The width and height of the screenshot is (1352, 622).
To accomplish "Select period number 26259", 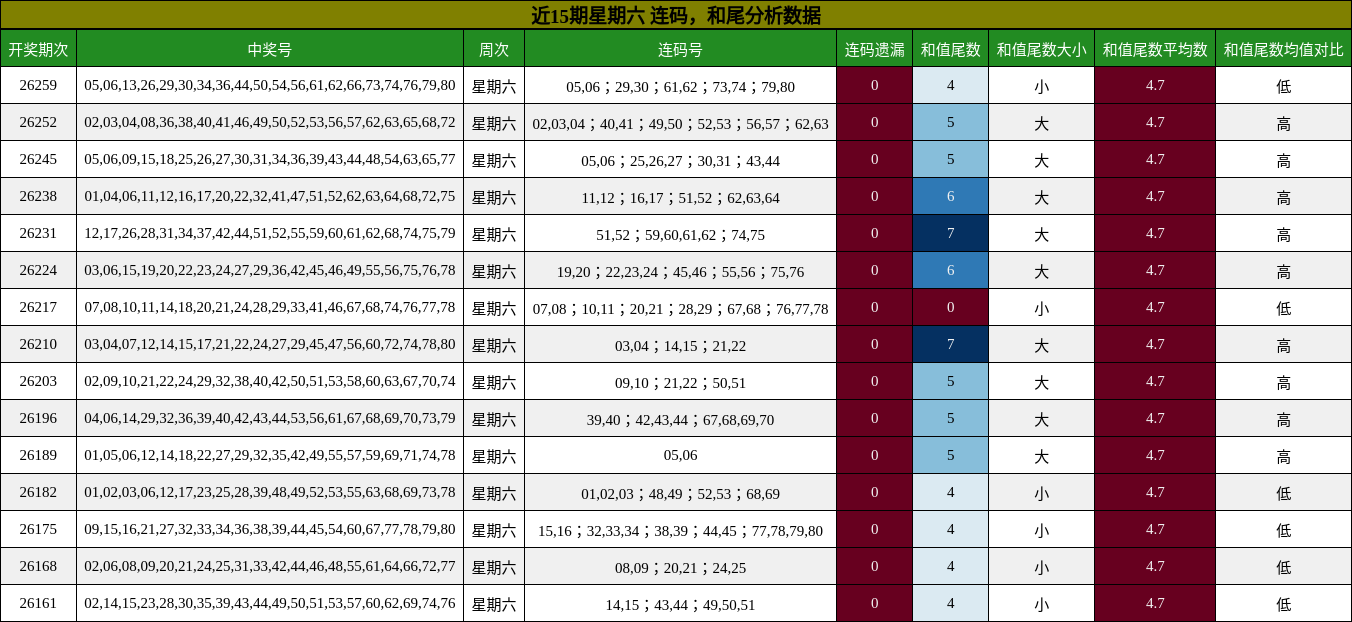I will [38, 85].
